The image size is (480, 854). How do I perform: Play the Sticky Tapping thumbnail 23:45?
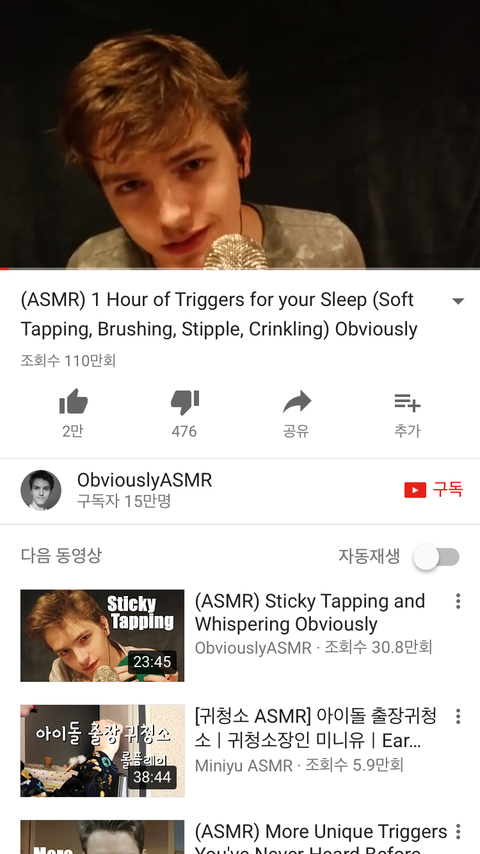(x=102, y=636)
